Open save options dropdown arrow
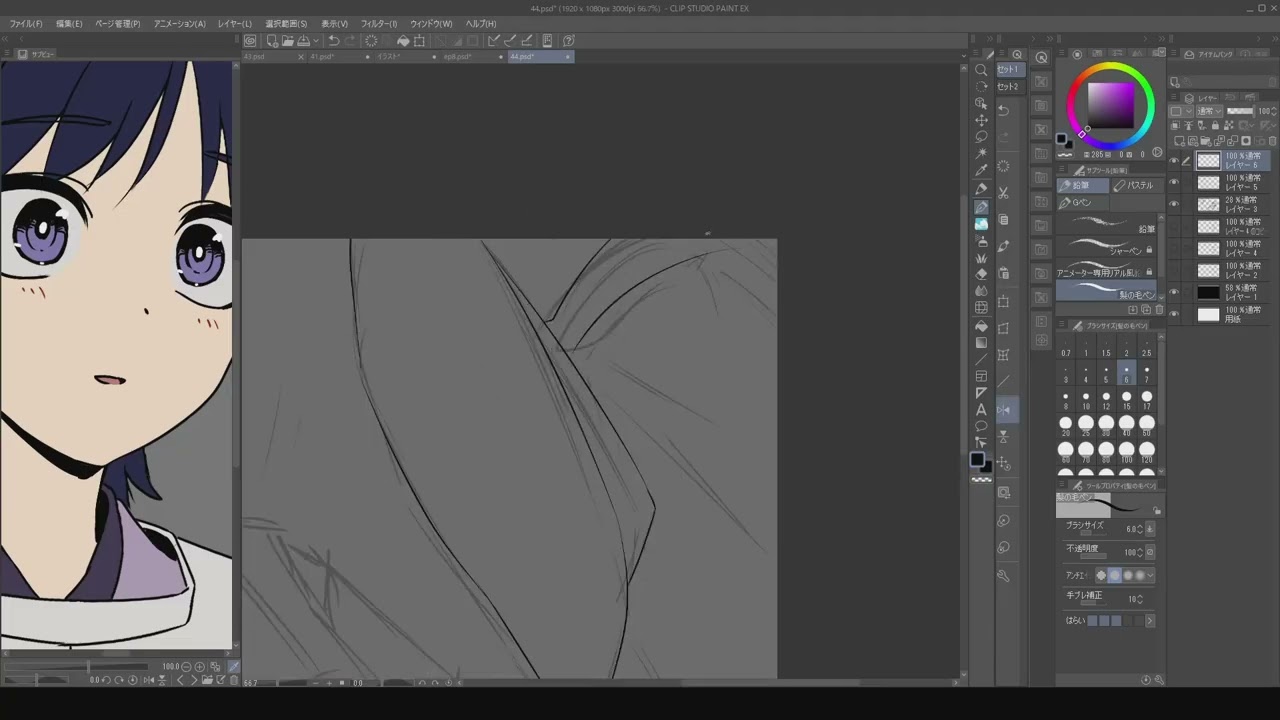This screenshot has height=720, width=1280. (316, 41)
